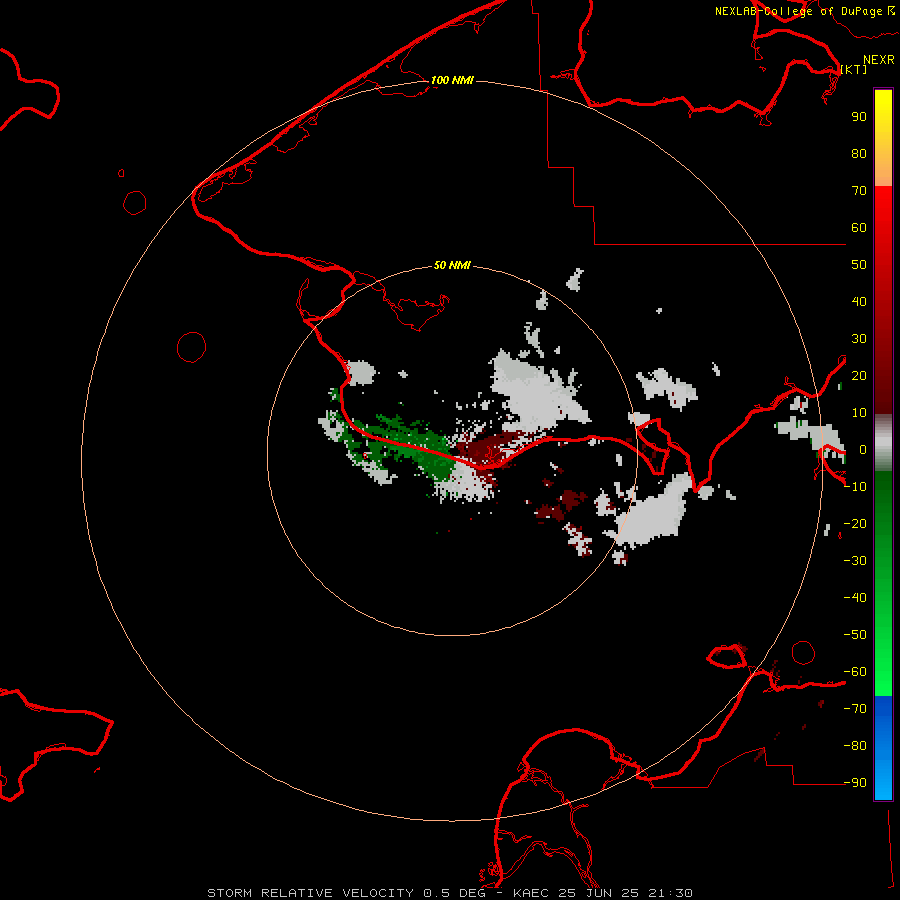The height and width of the screenshot is (900, 900).
Task: Click the 30 value on velocity scale
Action: click(859, 339)
